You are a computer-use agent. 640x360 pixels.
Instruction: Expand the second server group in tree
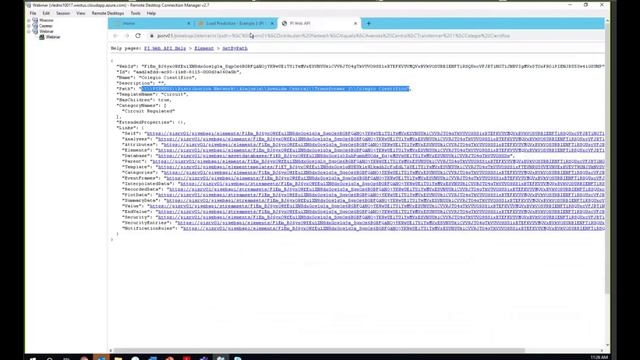29,26
